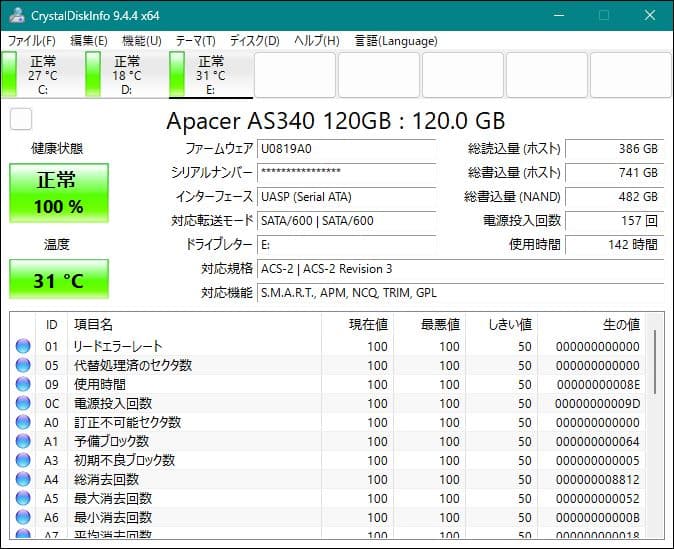Click raw value 0000000009D
Screen dimensions: 674x549
pos(597,404)
